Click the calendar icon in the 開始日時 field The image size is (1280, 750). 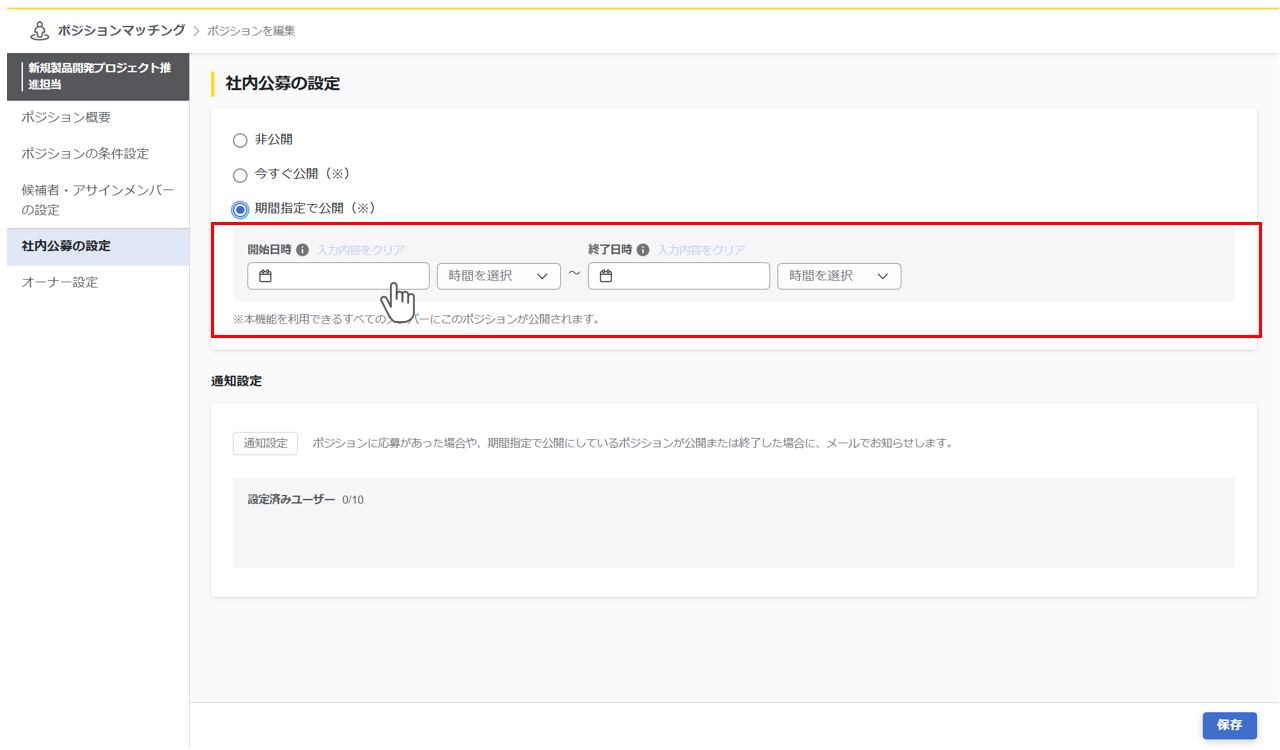263,276
